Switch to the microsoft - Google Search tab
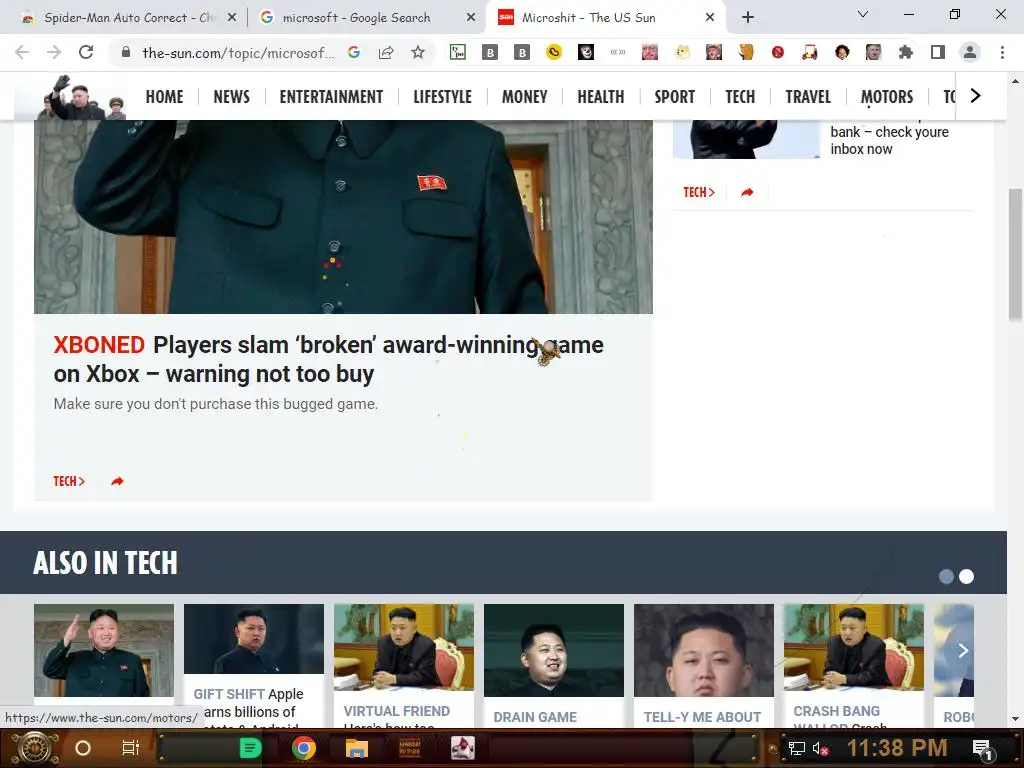The image size is (1024, 768). (x=356, y=18)
